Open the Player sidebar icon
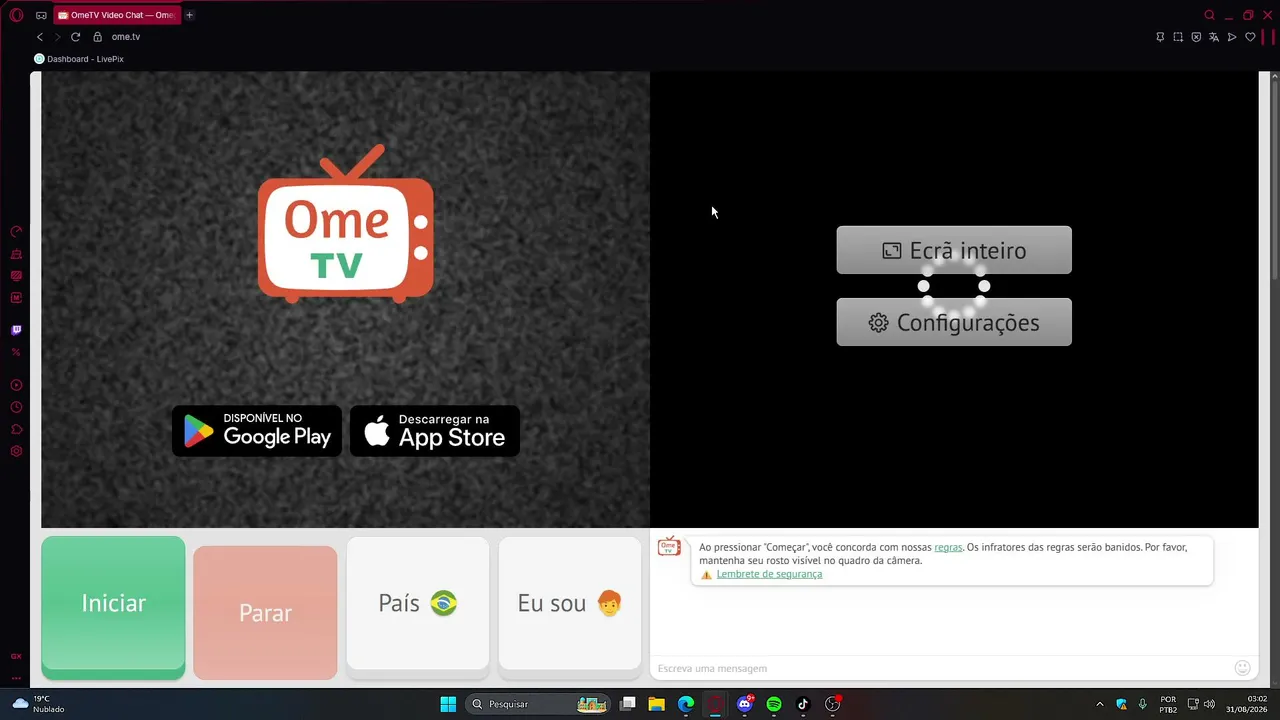The image size is (1280, 720). point(16,385)
